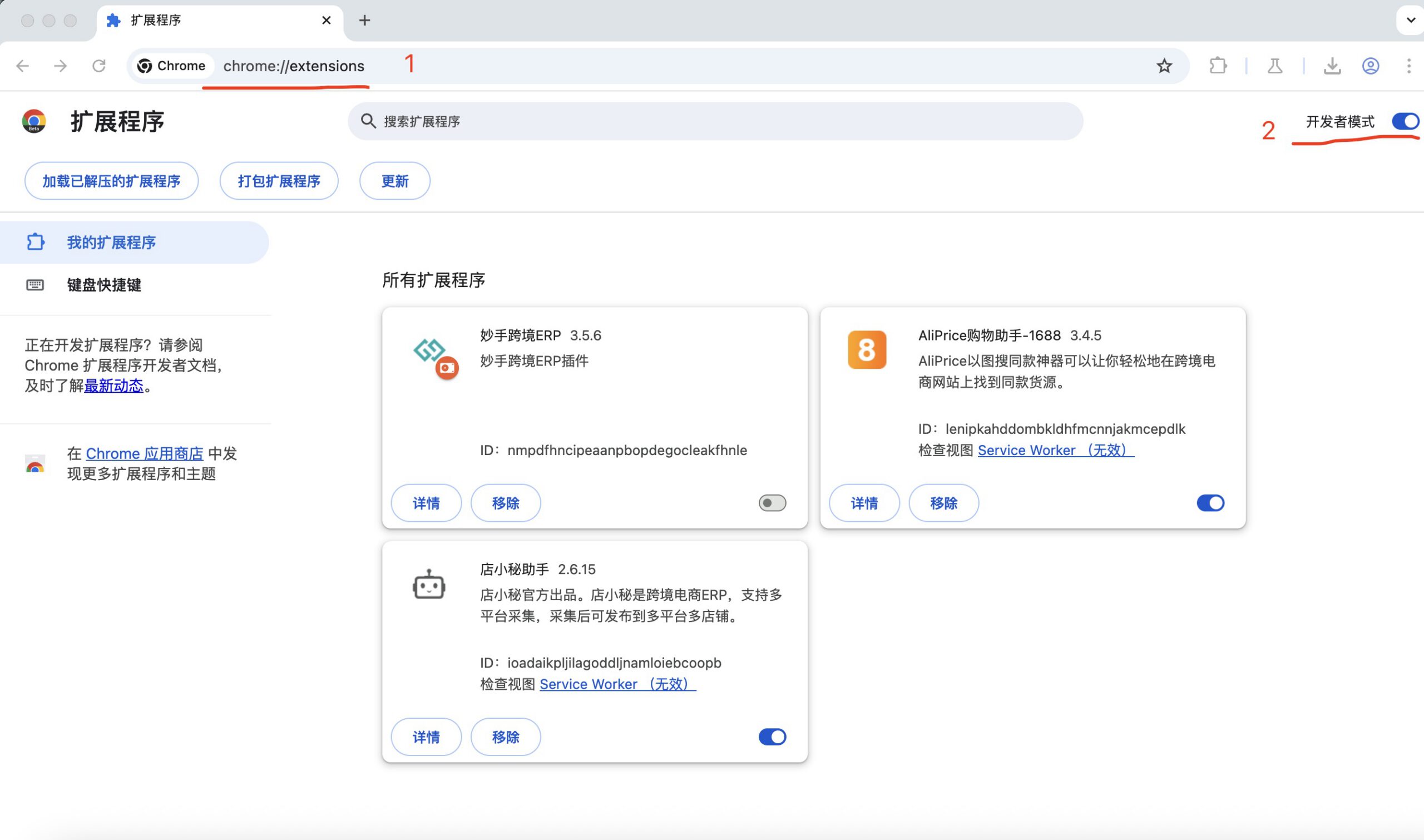Open 详情 for 店小秘助手
This screenshot has width=1424, height=840.
point(426,737)
